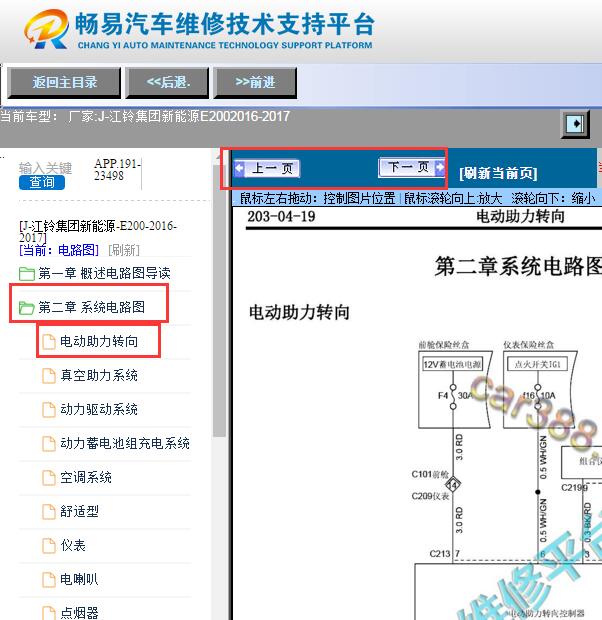Open the 动力驱动系统 document
602x620 pixels.
pos(99,409)
